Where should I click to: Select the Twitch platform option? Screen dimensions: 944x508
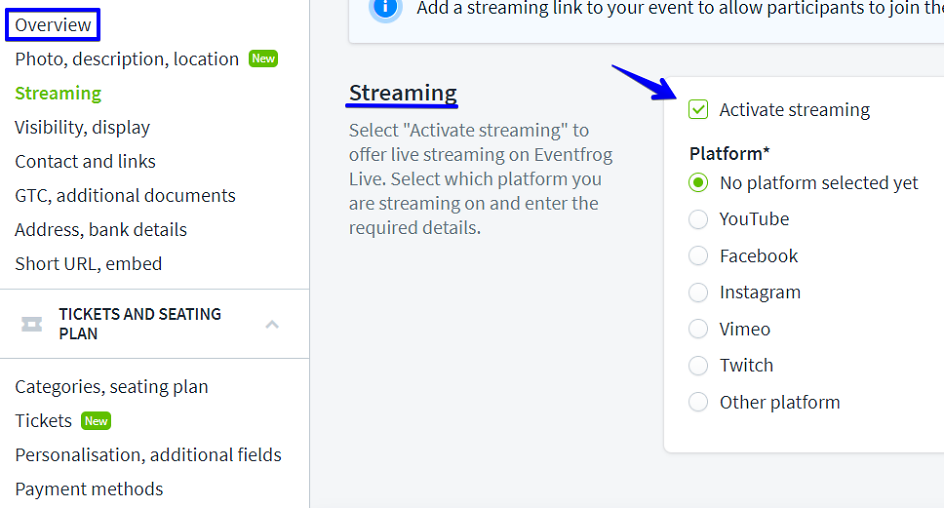(698, 366)
